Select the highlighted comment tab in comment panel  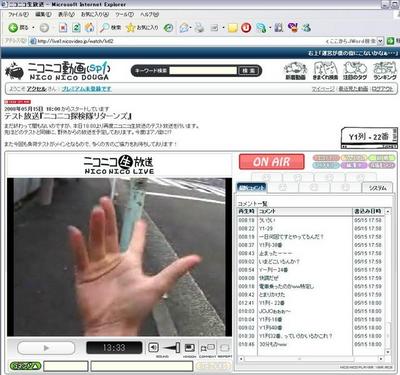(252, 188)
